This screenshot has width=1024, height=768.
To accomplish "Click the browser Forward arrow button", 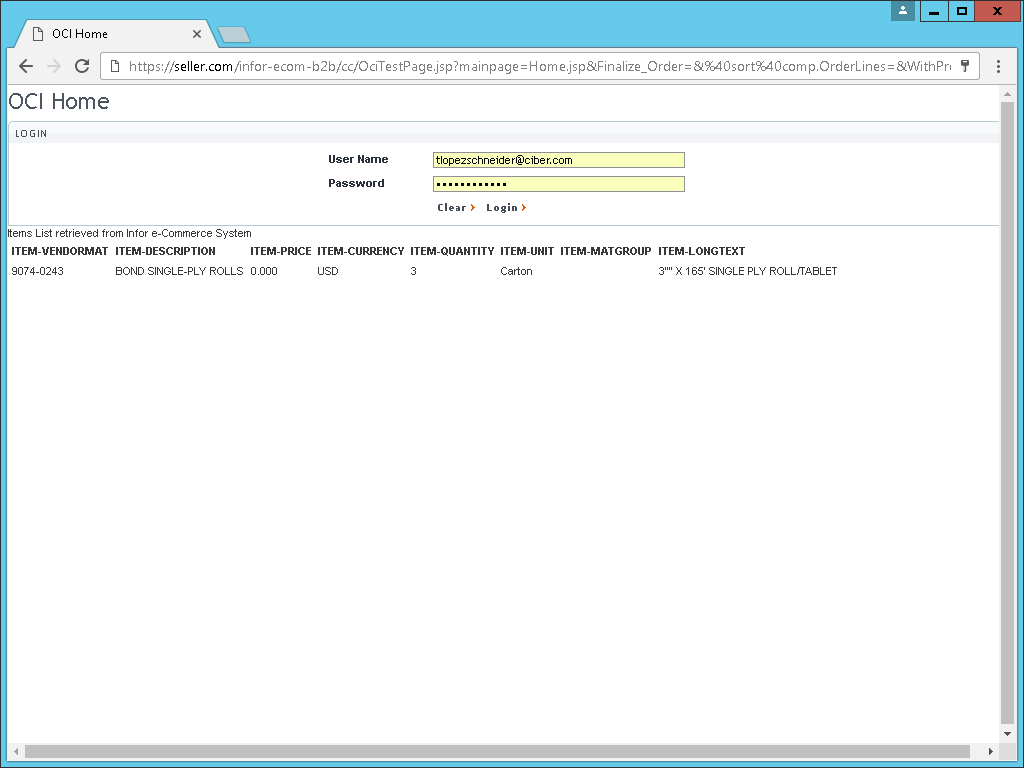I will coord(54,66).
